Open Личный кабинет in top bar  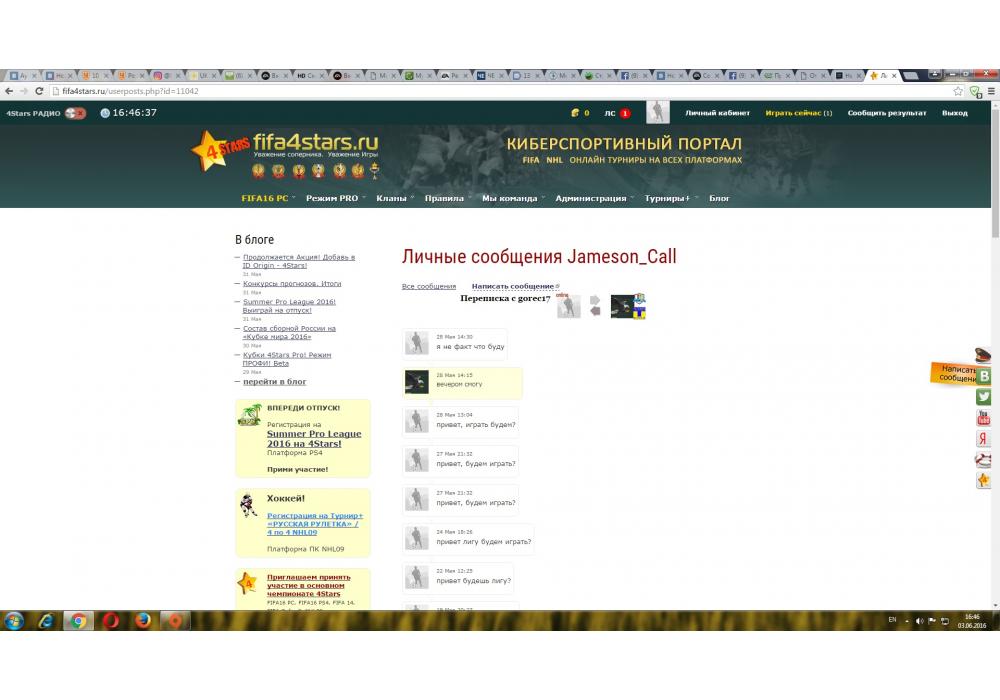pos(717,113)
